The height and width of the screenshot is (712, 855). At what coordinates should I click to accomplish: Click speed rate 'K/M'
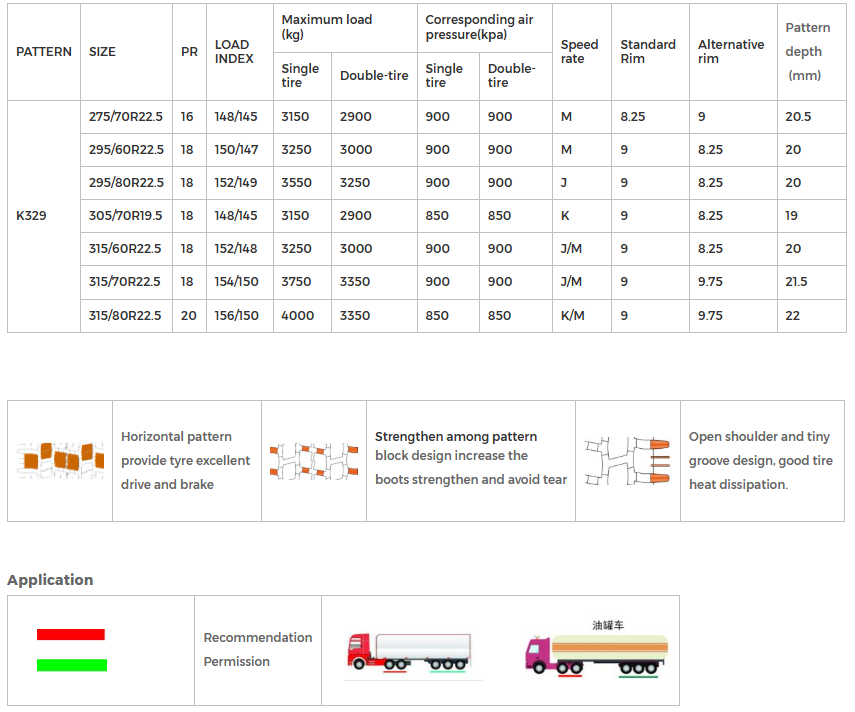click(573, 316)
